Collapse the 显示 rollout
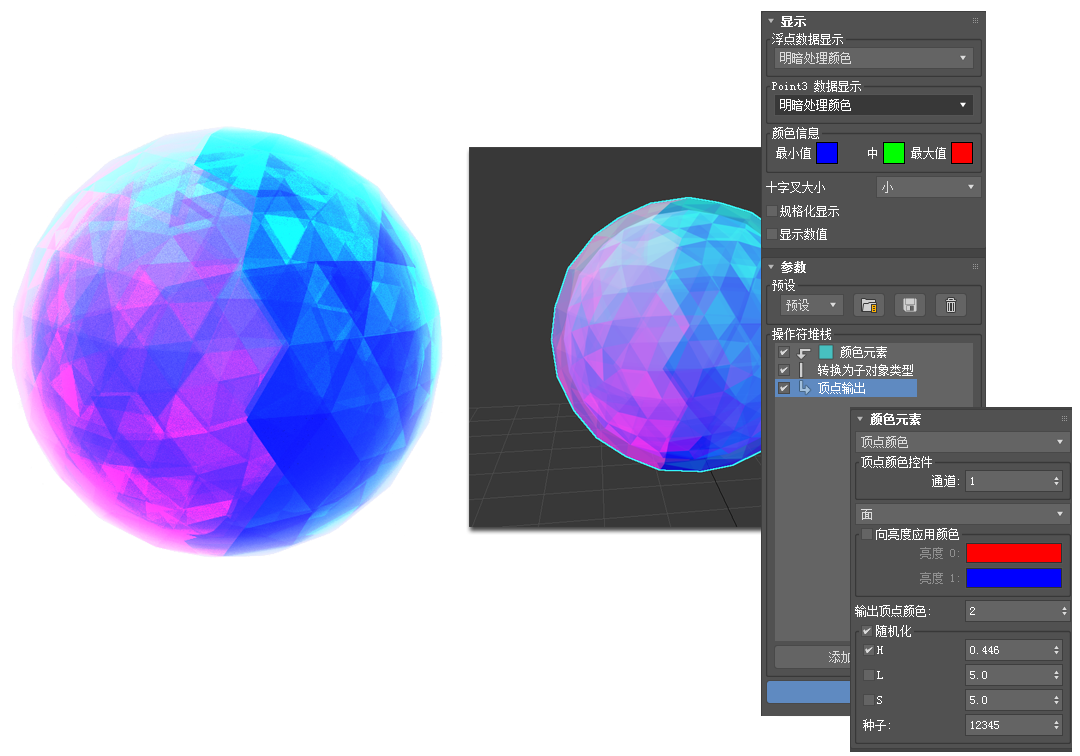This screenshot has width=1080, height=756. pos(771,21)
